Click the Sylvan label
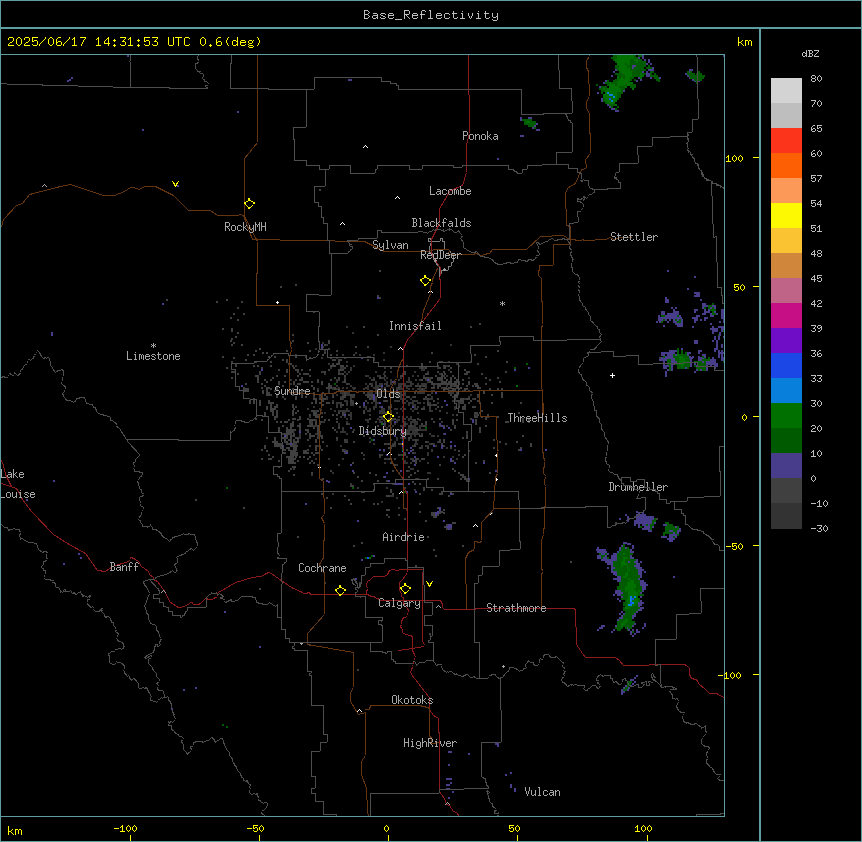 point(390,245)
